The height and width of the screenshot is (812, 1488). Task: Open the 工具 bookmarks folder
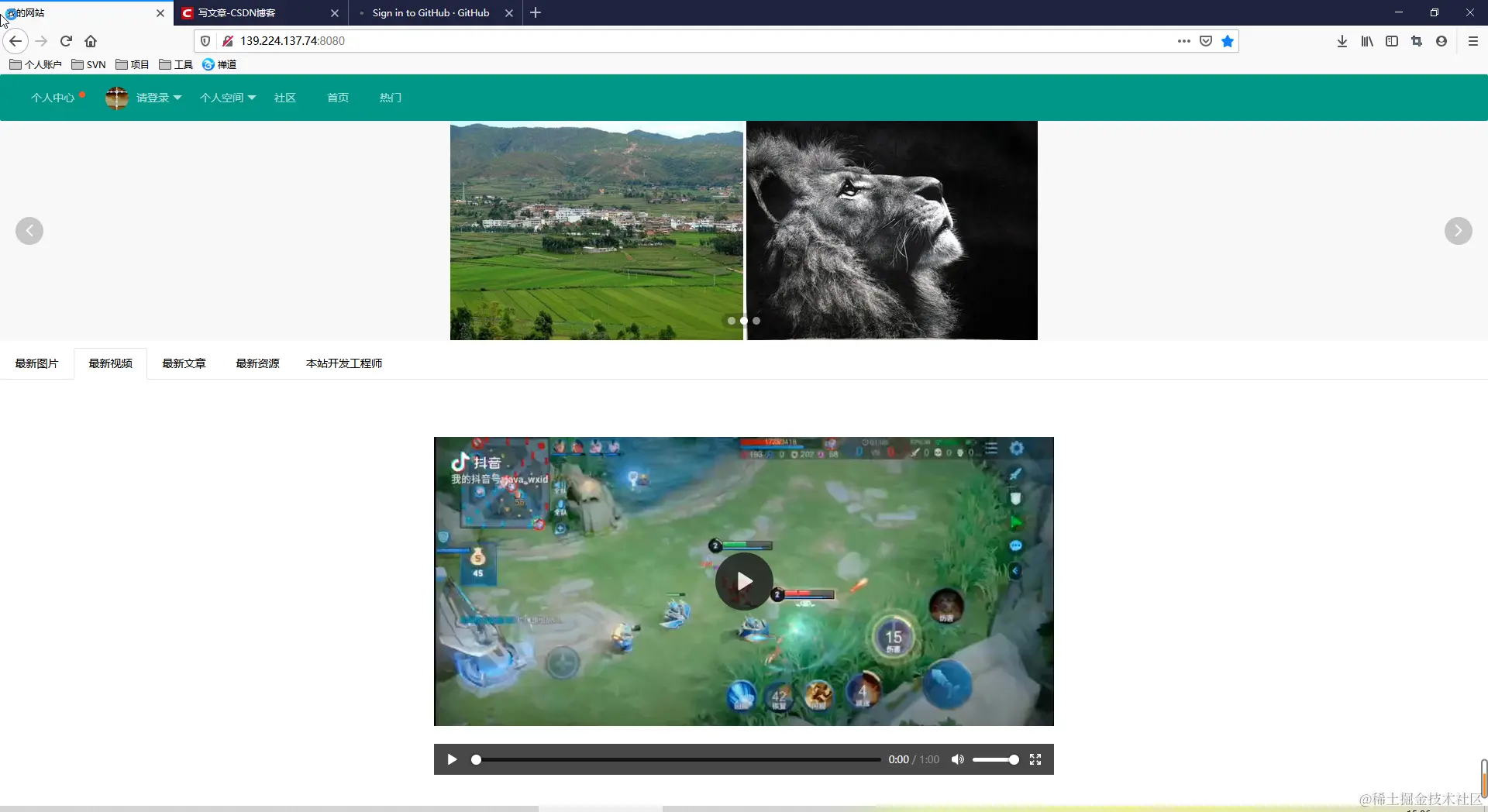tap(175, 64)
